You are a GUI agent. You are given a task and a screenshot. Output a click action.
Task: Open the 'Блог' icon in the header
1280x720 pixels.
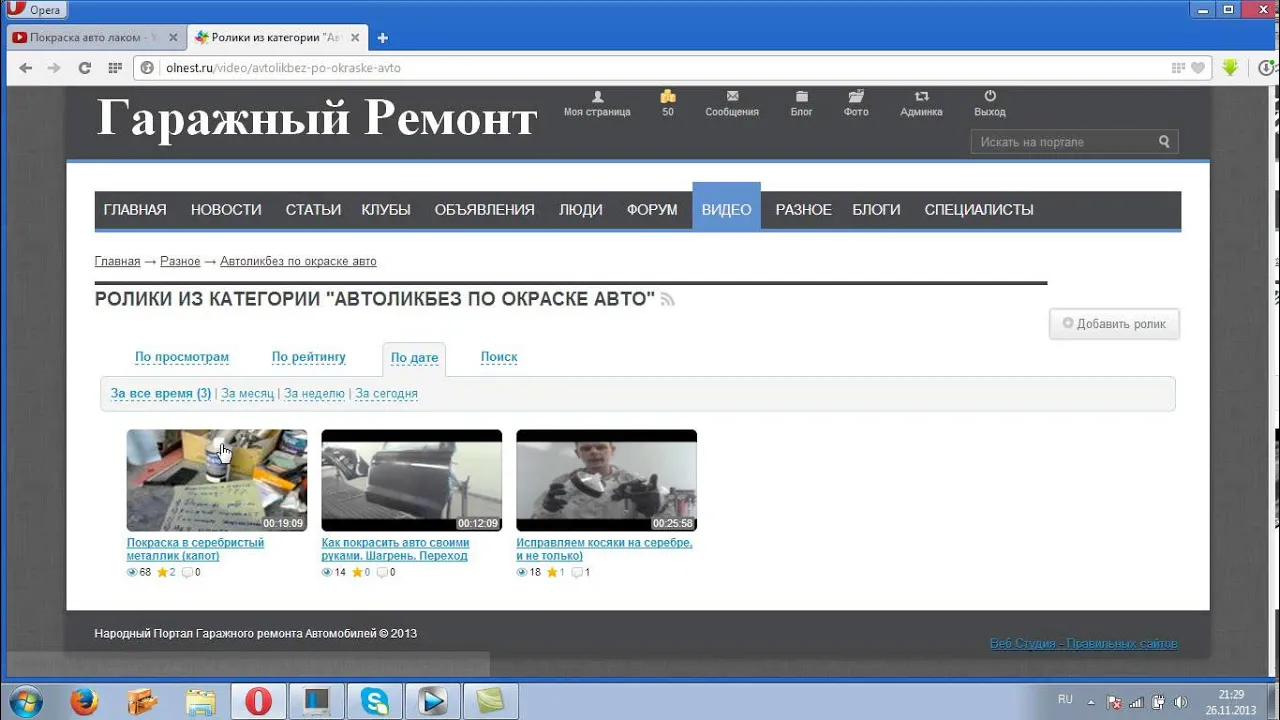click(x=802, y=104)
